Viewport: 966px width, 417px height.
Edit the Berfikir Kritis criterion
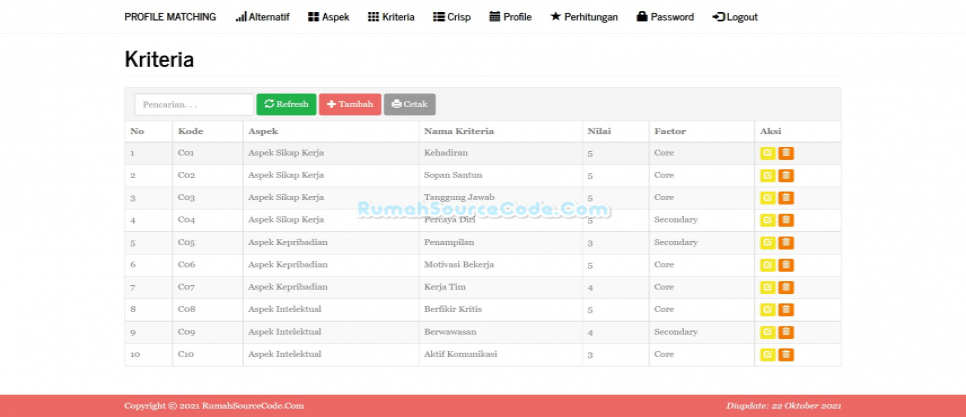(x=768, y=309)
